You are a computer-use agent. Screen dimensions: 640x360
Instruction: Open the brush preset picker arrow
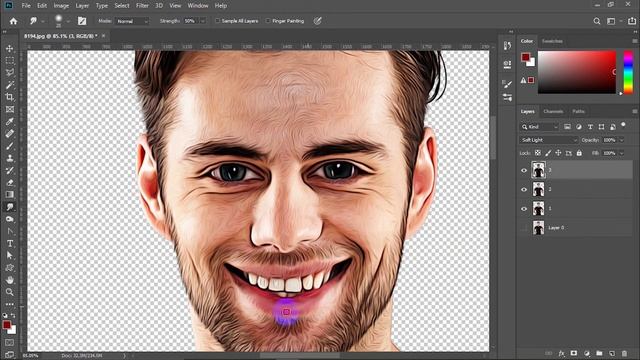point(68,21)
